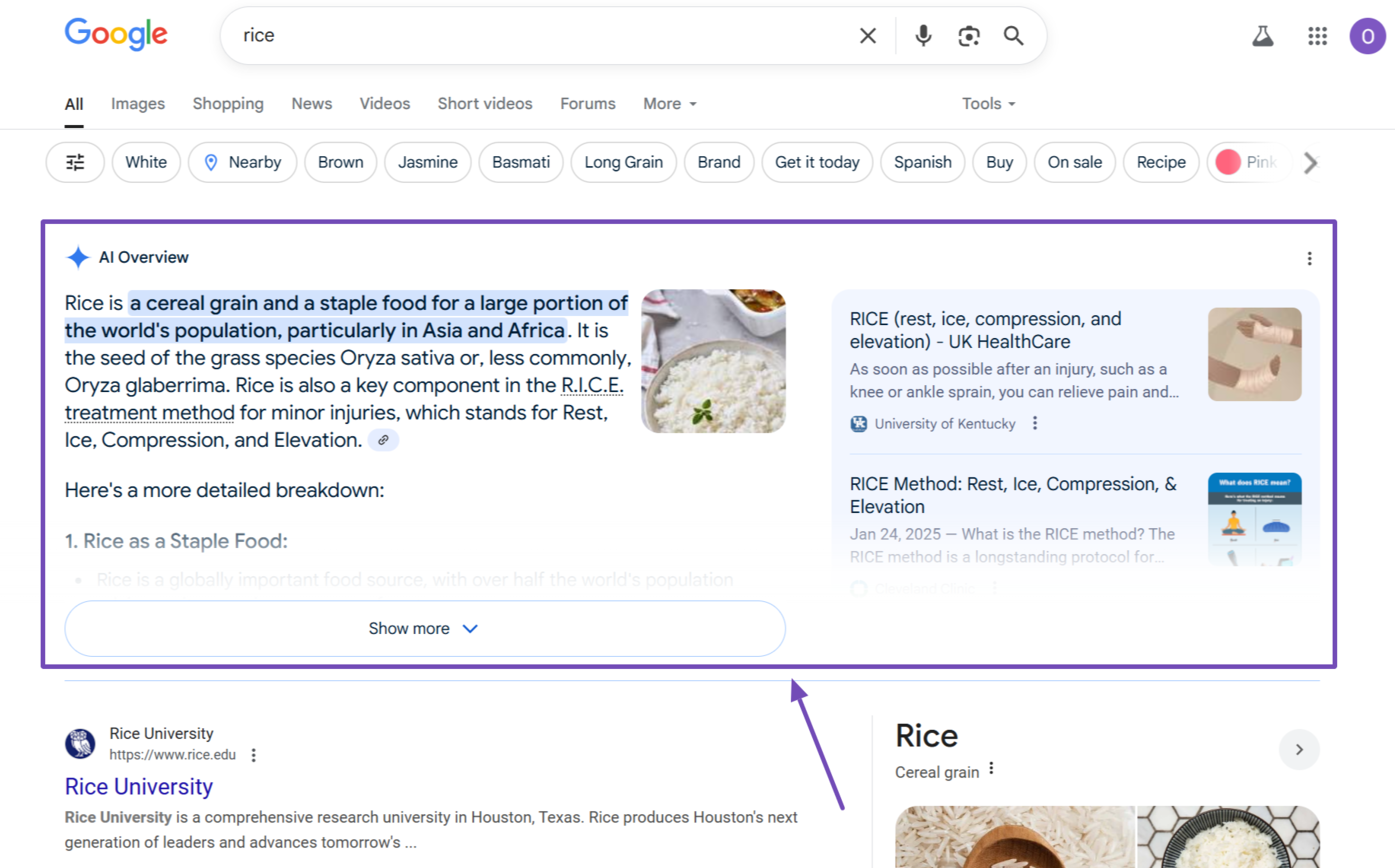Apply the Jasmine filter chip
Image resolution: width=1395 pixels, height=868 pixels.
[428, 162]
